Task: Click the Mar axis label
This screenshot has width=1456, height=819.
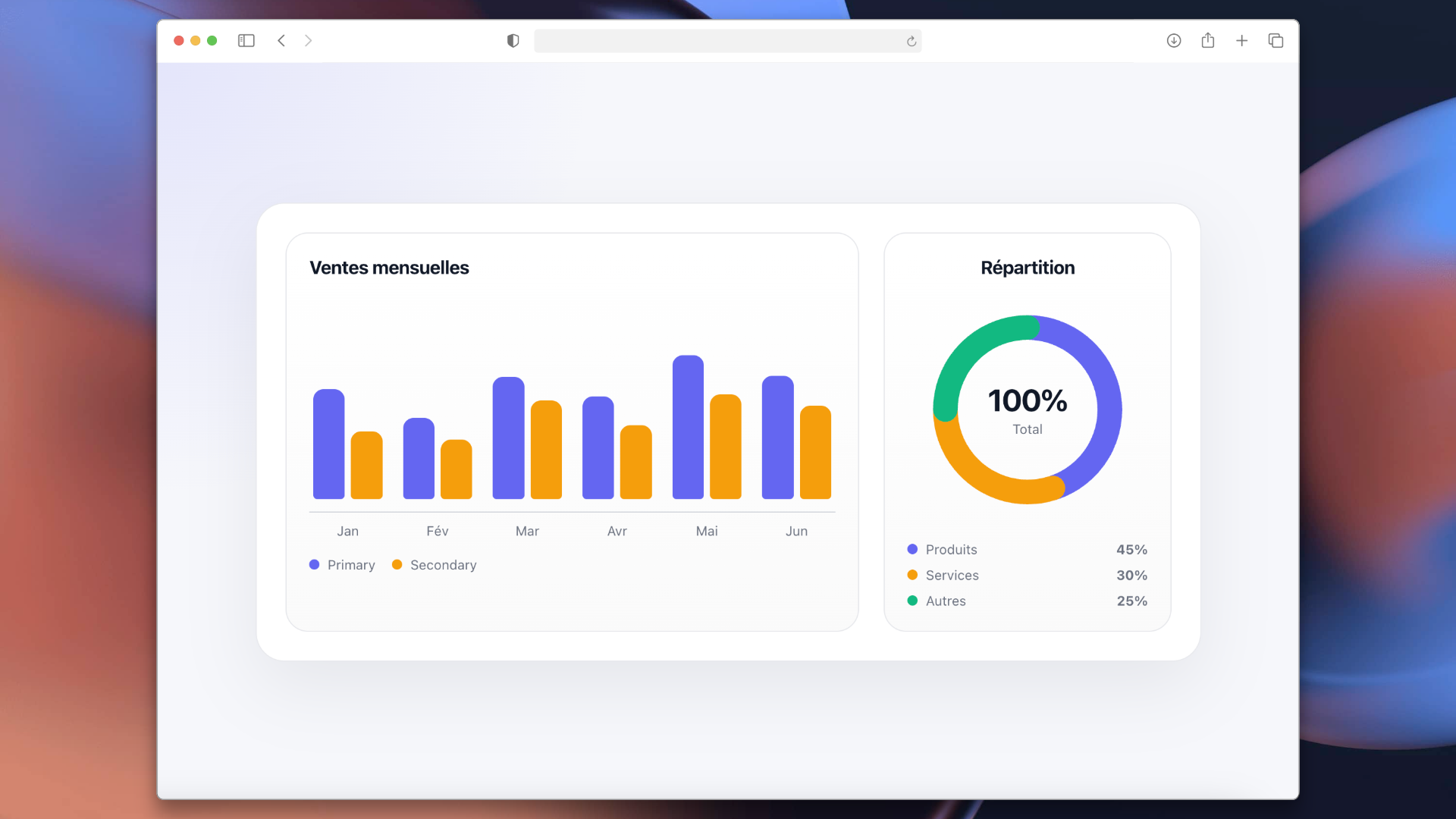Action: [527, 532]
